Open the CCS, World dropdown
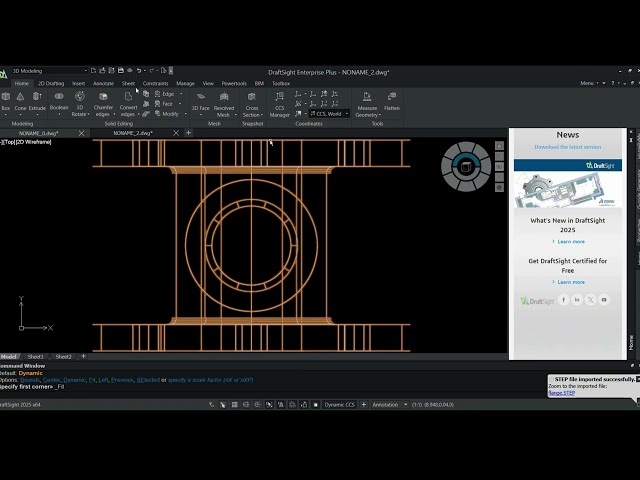640x480 pixels. point(329,114)
